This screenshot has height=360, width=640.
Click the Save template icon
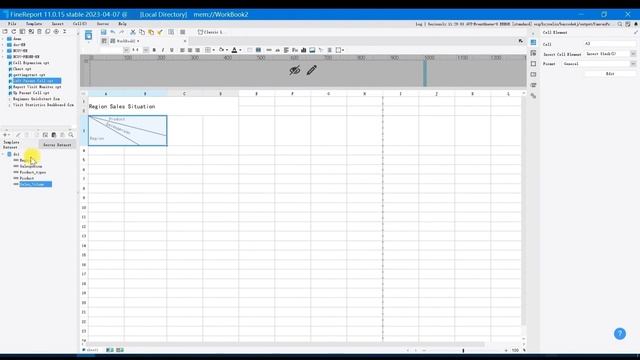(103, 32)
